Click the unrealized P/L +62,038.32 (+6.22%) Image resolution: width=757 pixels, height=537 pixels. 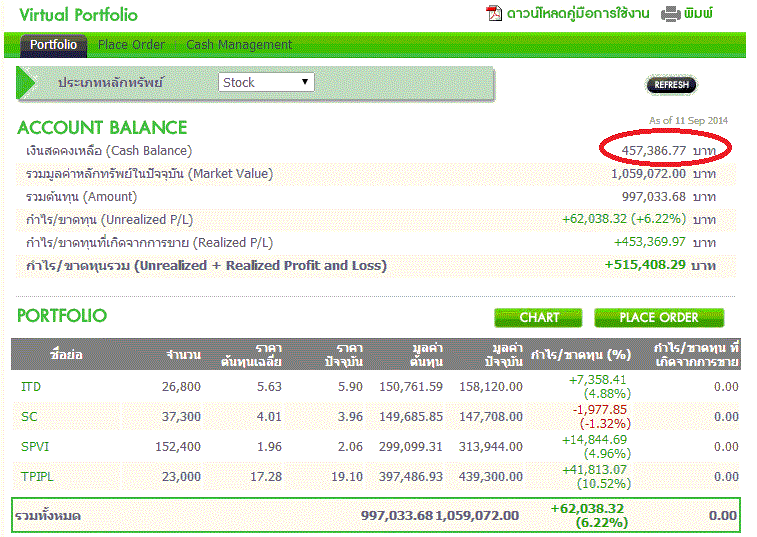624,219
